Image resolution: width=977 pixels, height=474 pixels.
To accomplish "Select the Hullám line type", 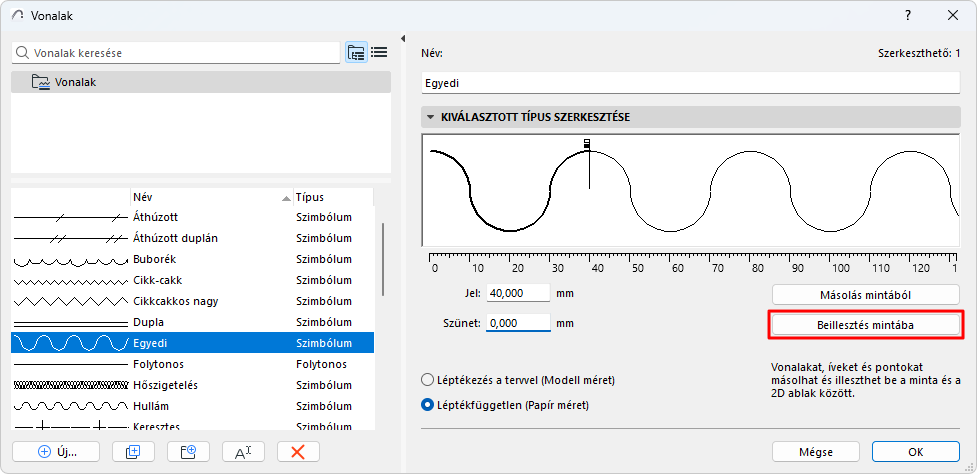I will (x=193, y=406).
